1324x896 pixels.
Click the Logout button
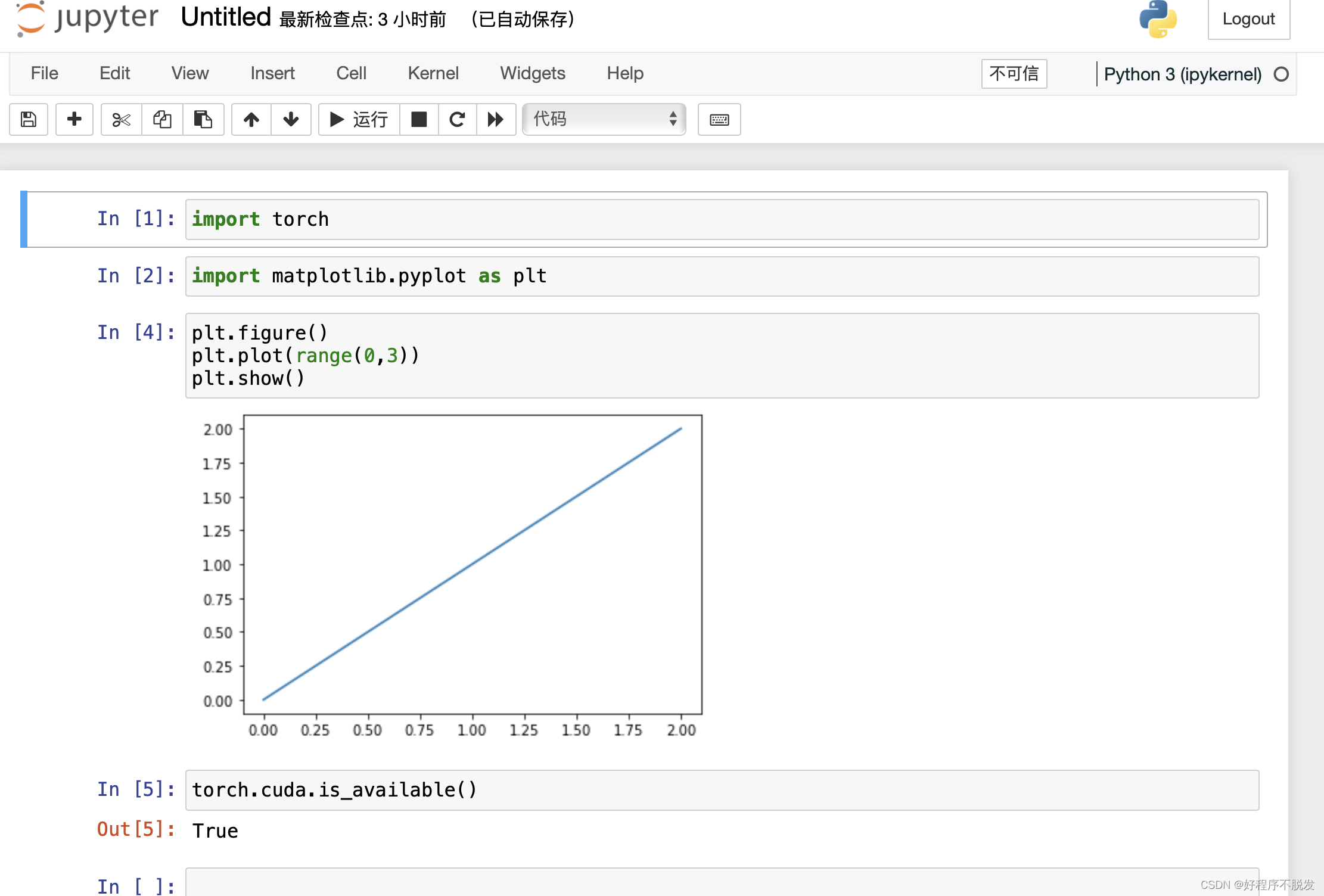pyautogui.click(x=1249, y=19)
